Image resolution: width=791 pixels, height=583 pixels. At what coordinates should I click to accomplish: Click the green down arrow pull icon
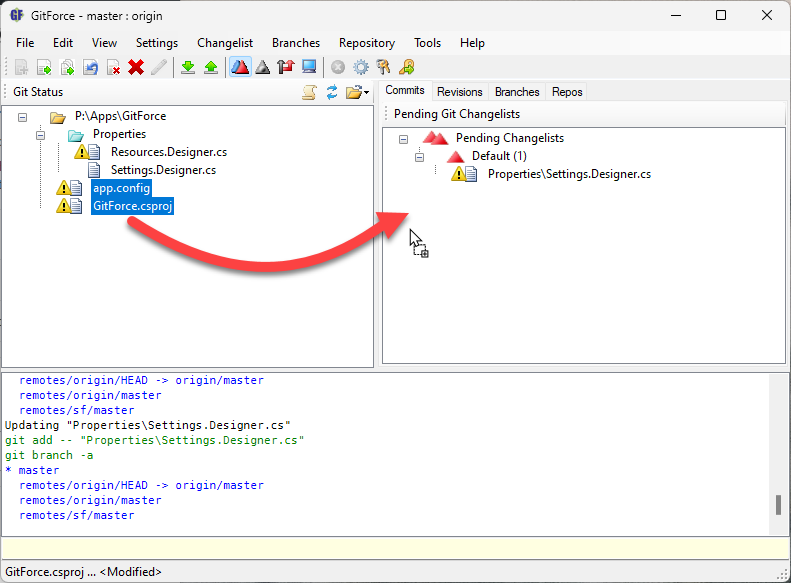tap(188, 67)
